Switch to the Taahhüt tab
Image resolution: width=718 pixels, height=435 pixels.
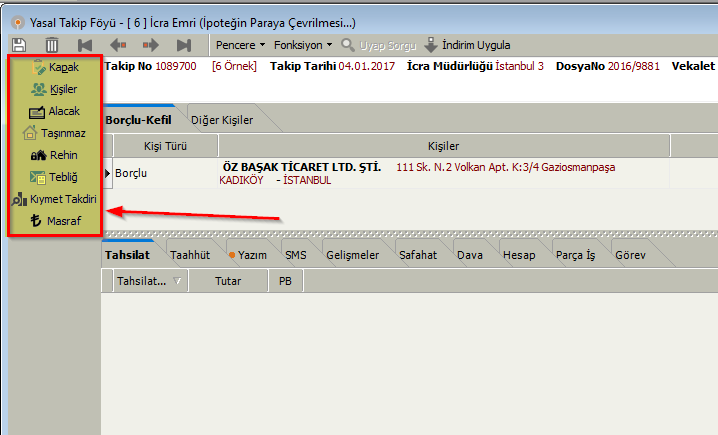click(191, 255)
